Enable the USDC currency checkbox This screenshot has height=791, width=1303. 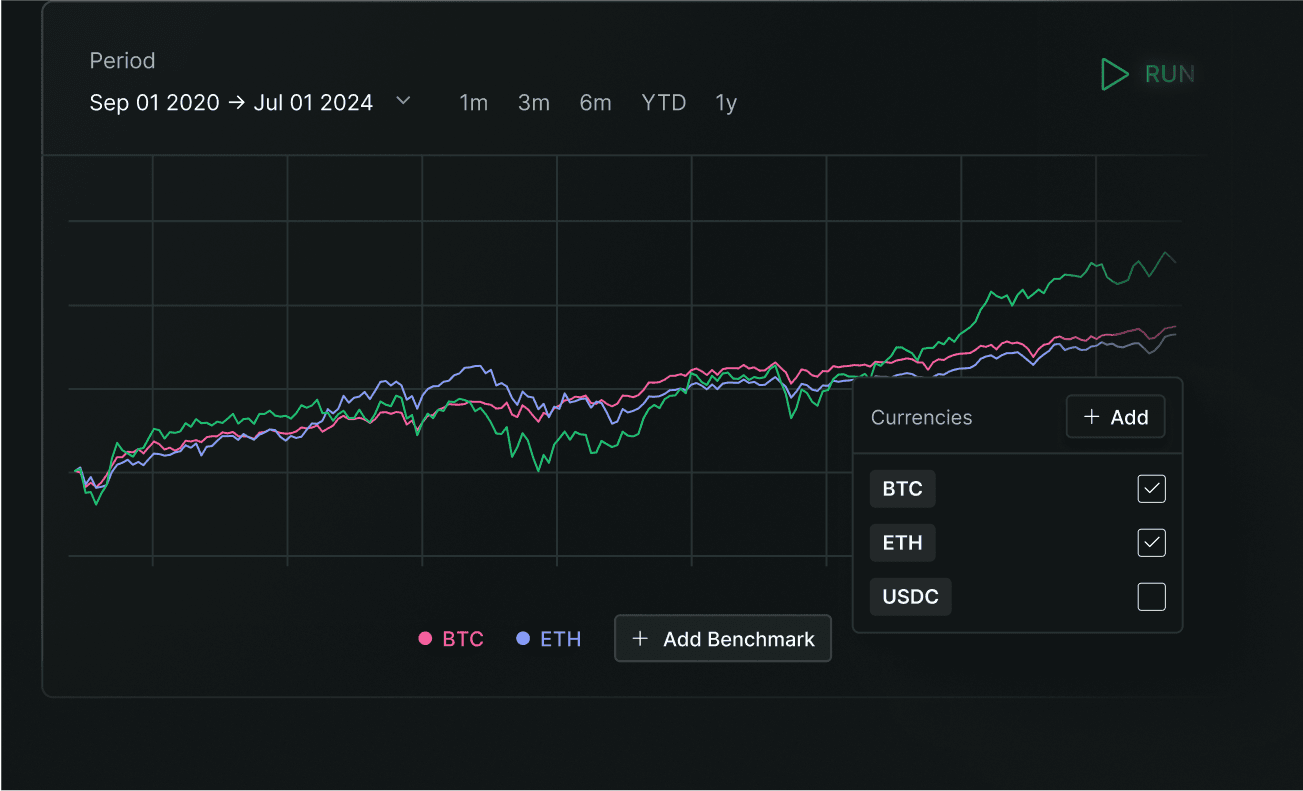[1151, 597]
